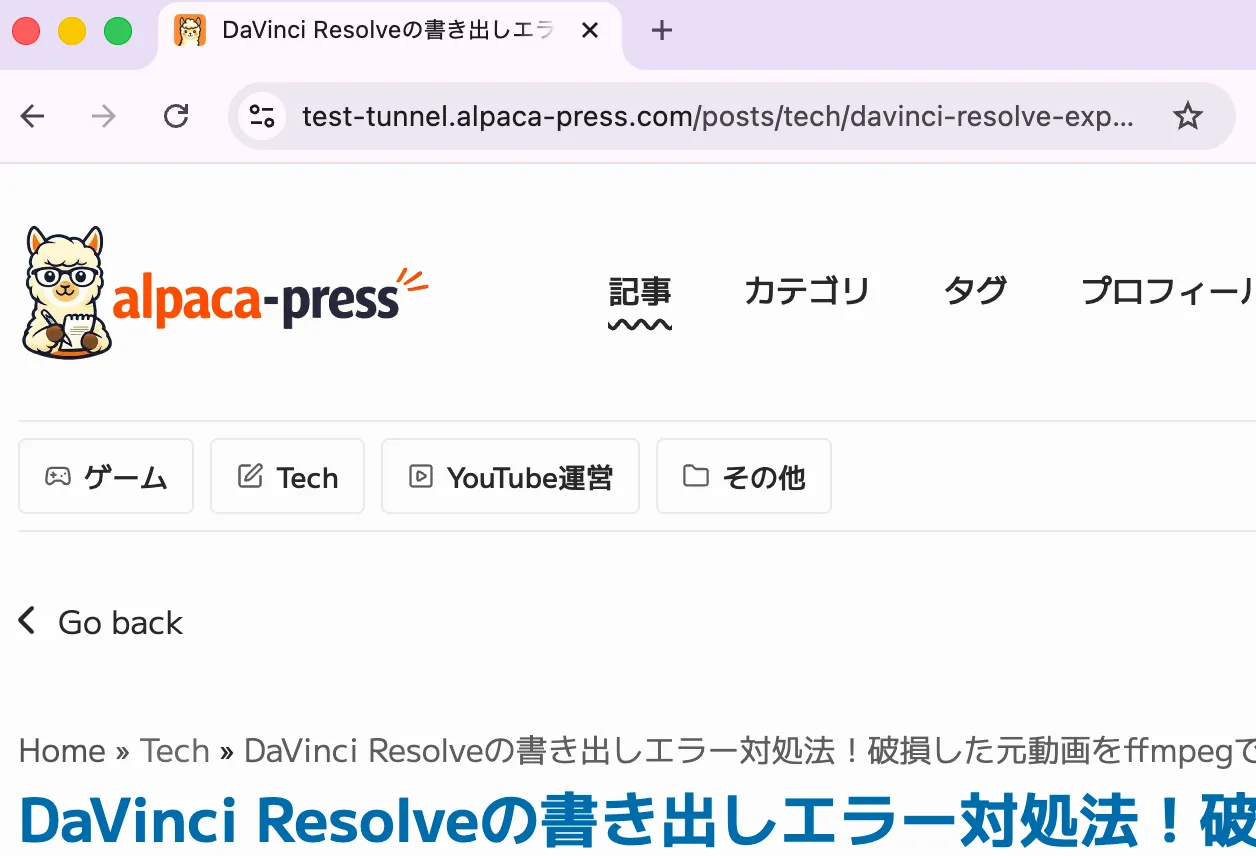
Task: Open the Tech category button
Action: point(287,476)
